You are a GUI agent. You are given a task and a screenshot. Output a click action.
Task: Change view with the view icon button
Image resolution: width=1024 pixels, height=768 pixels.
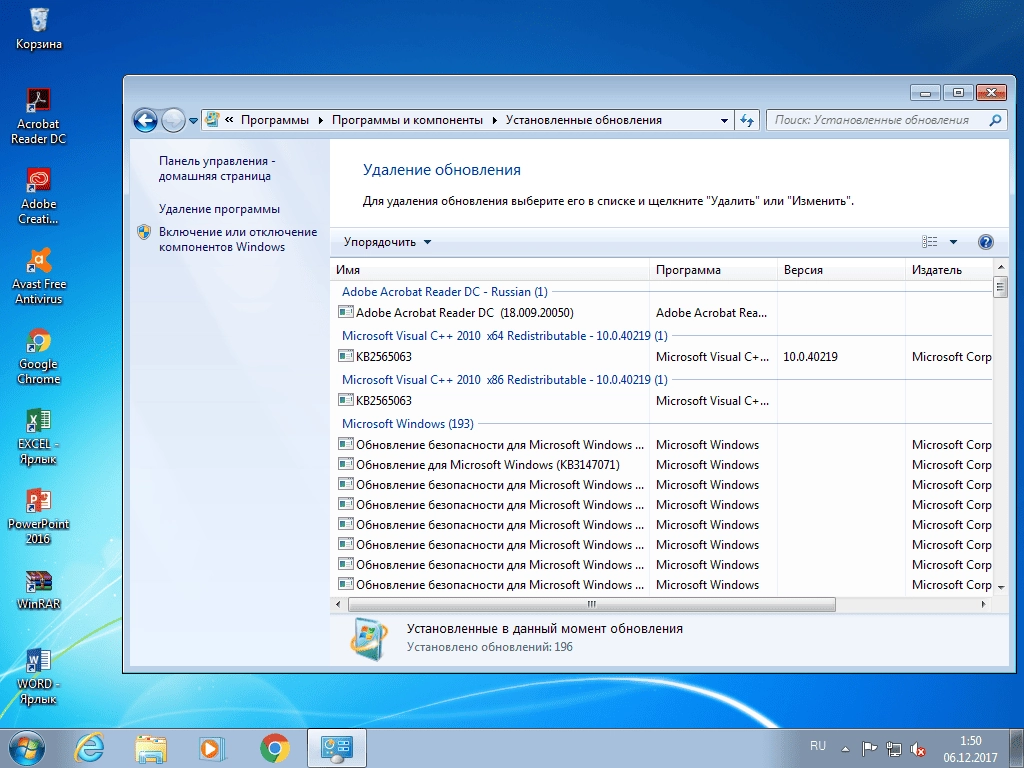click(929, 242)
